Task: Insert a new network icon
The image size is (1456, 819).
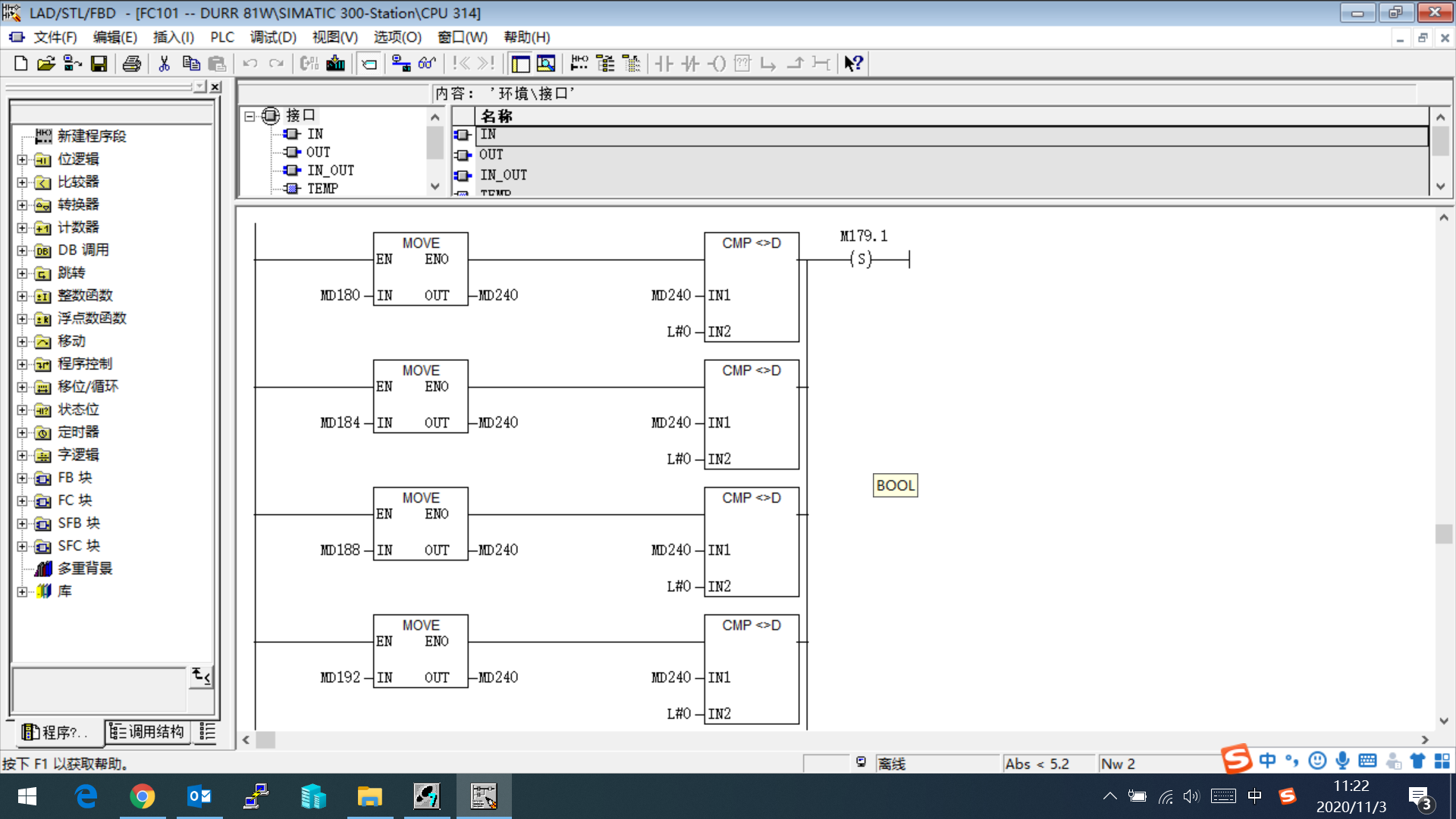Action: tap(579, 64)
